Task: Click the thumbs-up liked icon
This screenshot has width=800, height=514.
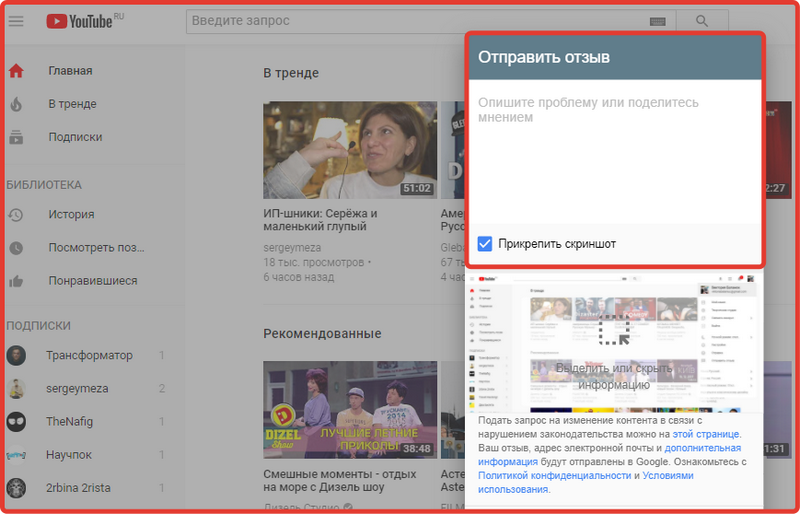Action: click(16, 281)
